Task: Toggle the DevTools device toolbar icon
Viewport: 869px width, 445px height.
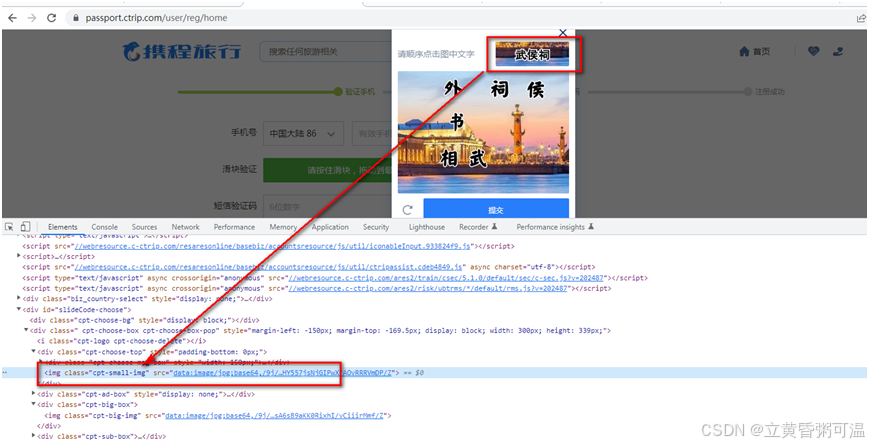Action: pos(25,227)
